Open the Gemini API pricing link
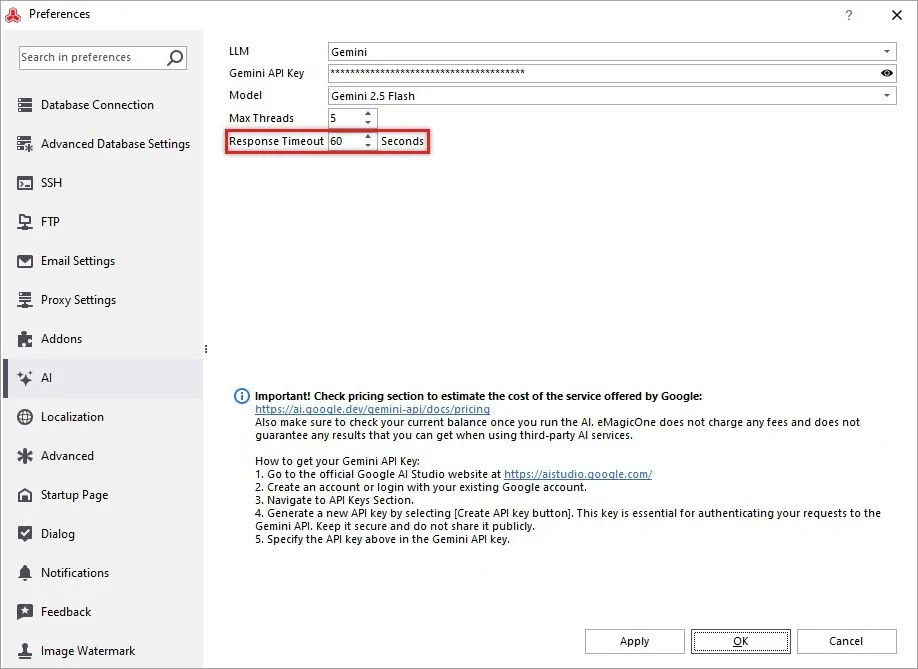This screenshot has height=669, width=918. (x=372, y=409)
